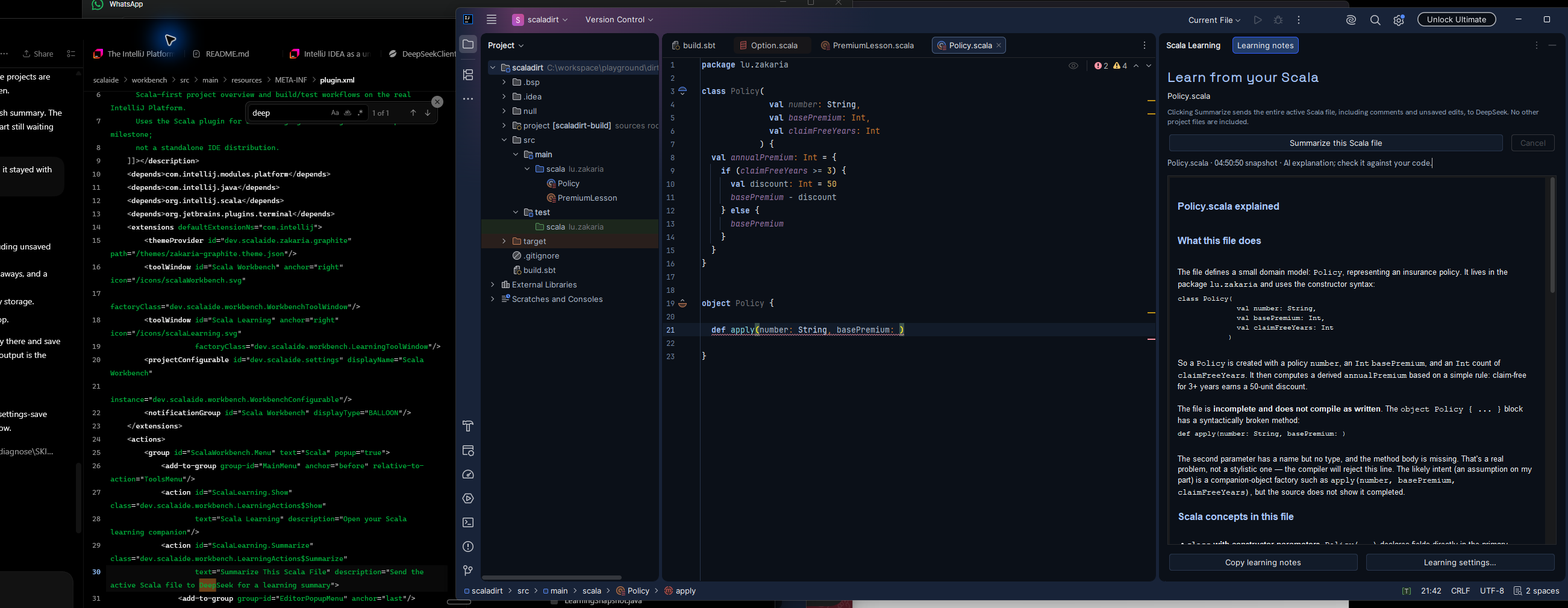Open the scaladirt project dropdown

[540, 19]
